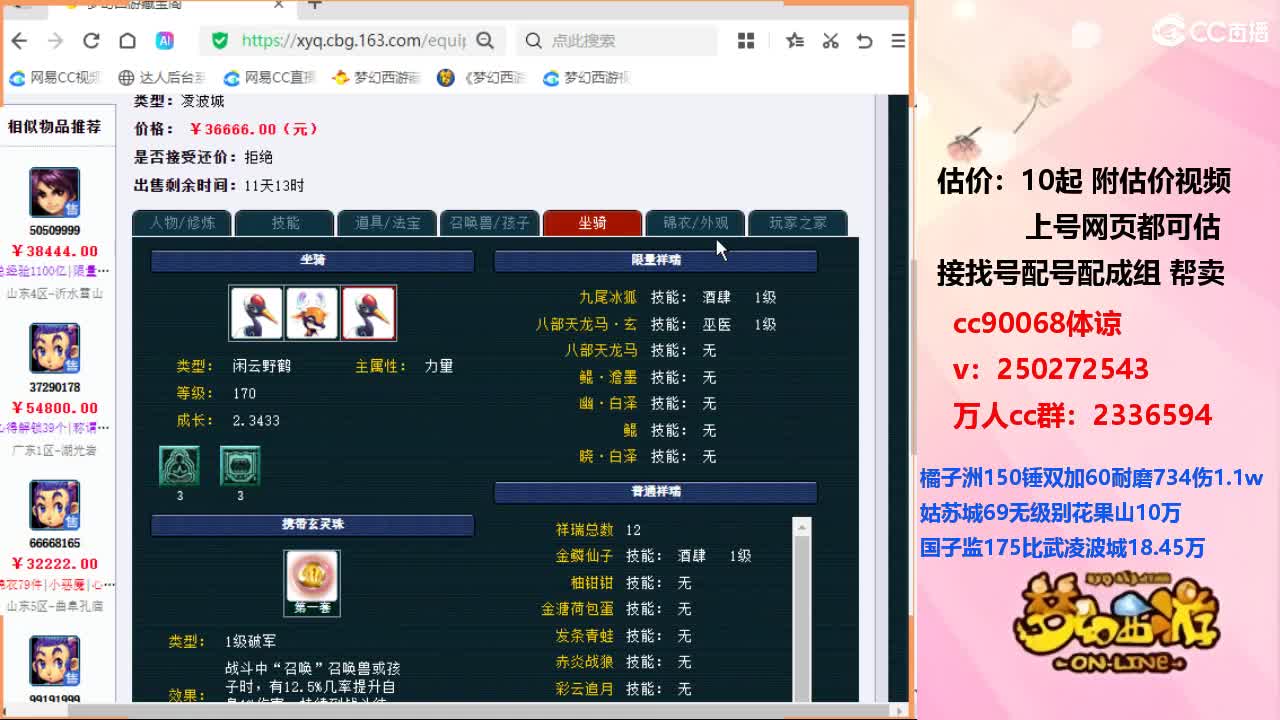
Task: Open the last 梦幻西游 bookmark
Action: pos(587,77)
